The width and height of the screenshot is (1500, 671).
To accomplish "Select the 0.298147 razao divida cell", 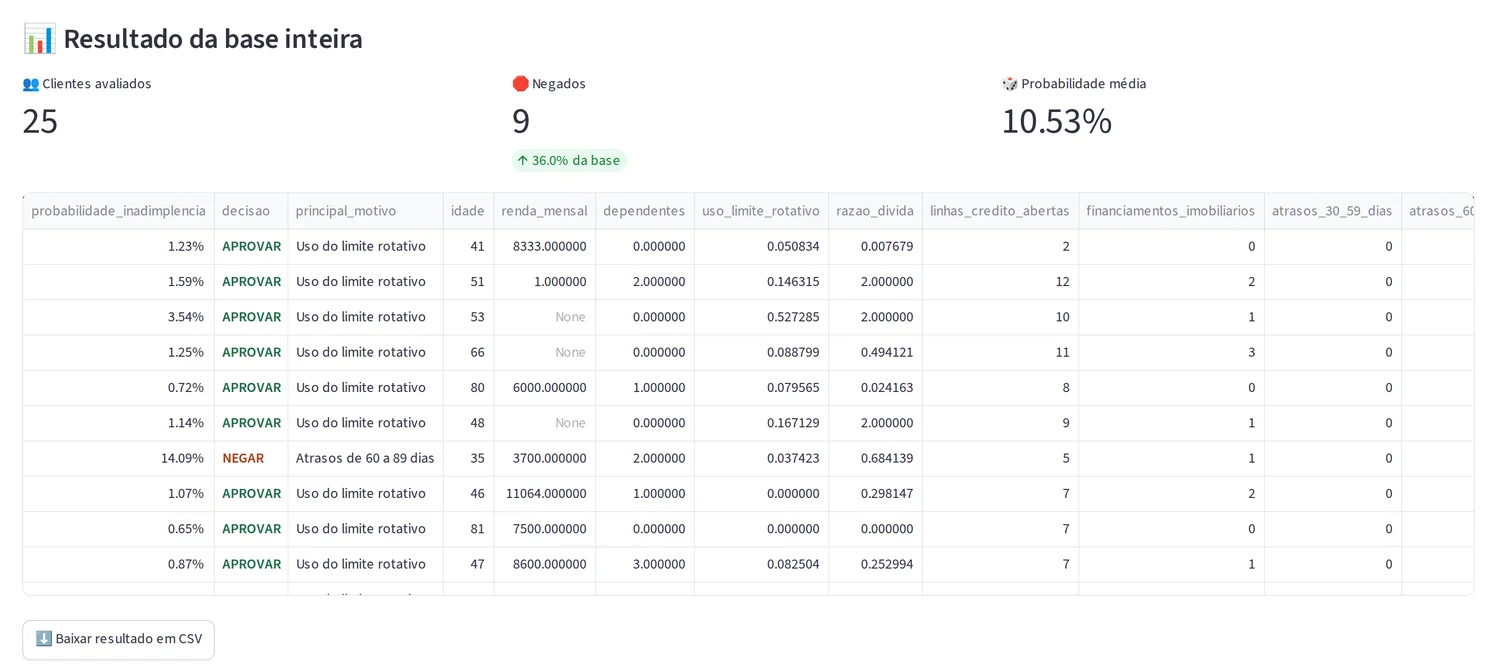I will pyautogui.click(x=875, y=493).
